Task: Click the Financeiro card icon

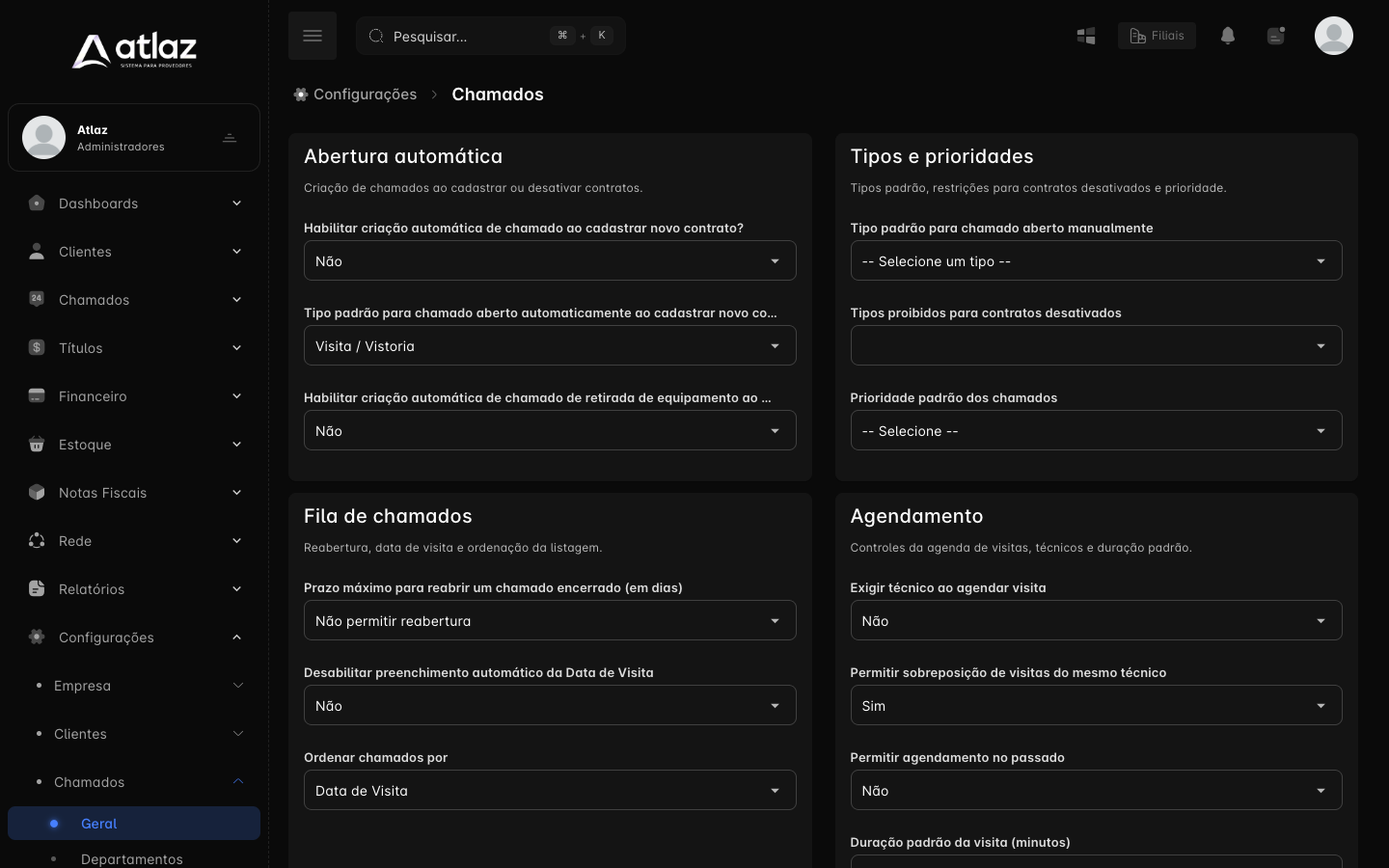Action: click(x=37, y=395)
